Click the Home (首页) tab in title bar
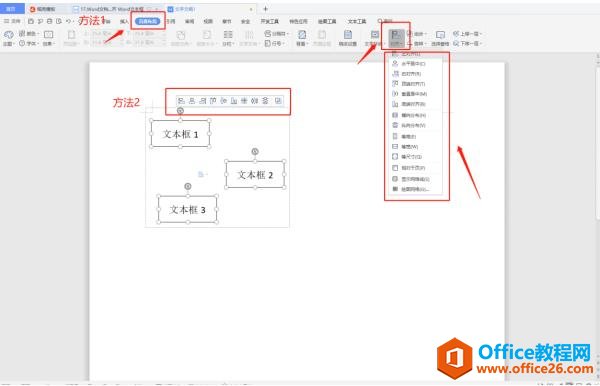The height and width of the screenshot is (386, 600). [11, 8]
